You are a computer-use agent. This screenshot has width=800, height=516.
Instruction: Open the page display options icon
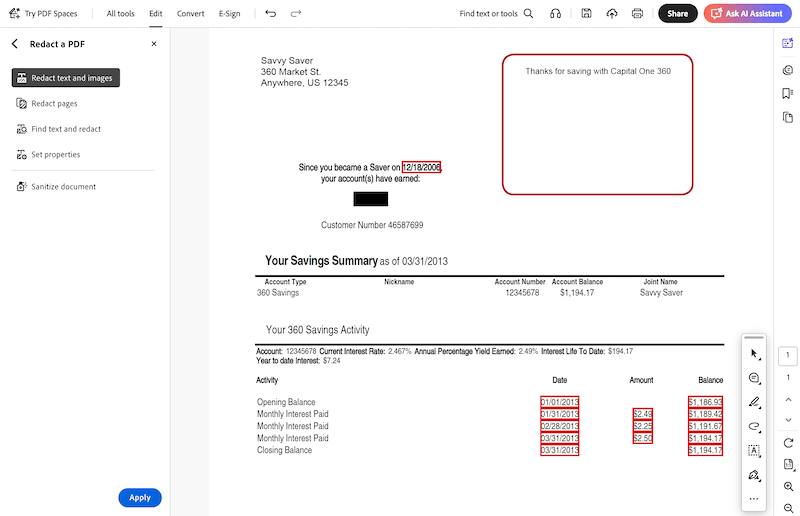pos(788,464)
